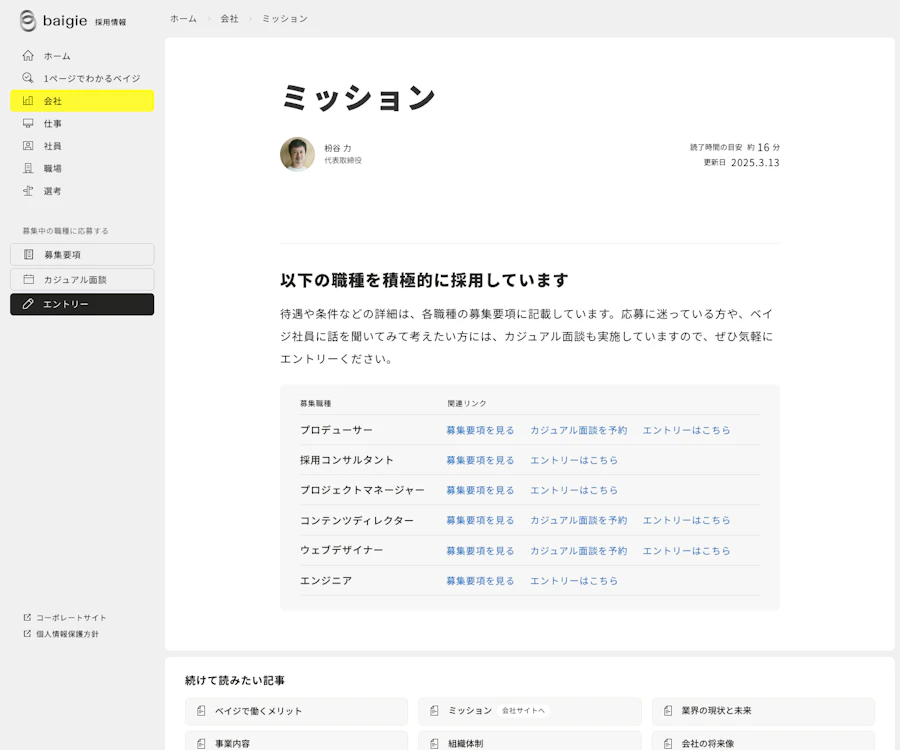Click the document icon on 業界の現状と未来 card
Screen dimensions: 900x750
tap(668, 711)
